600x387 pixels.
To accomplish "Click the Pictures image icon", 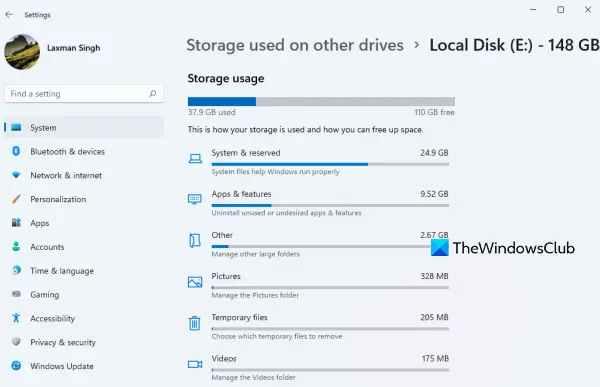I will pyautogui.click(x=195, y=282).
